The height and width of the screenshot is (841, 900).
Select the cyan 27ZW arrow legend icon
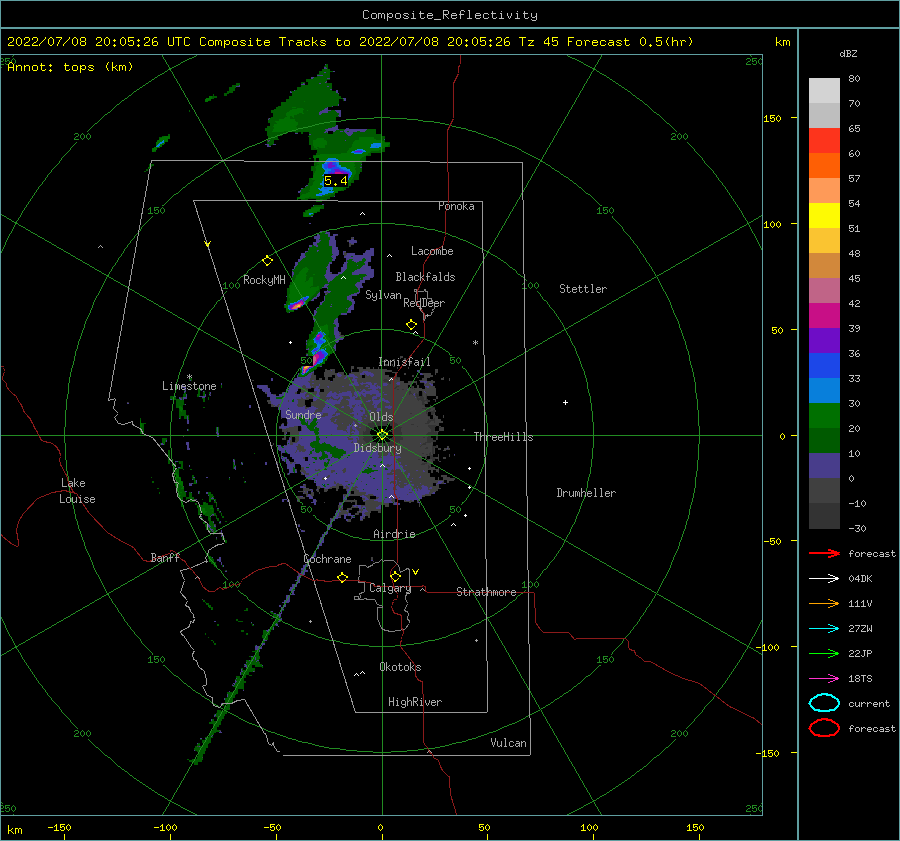tap(824, 629)
